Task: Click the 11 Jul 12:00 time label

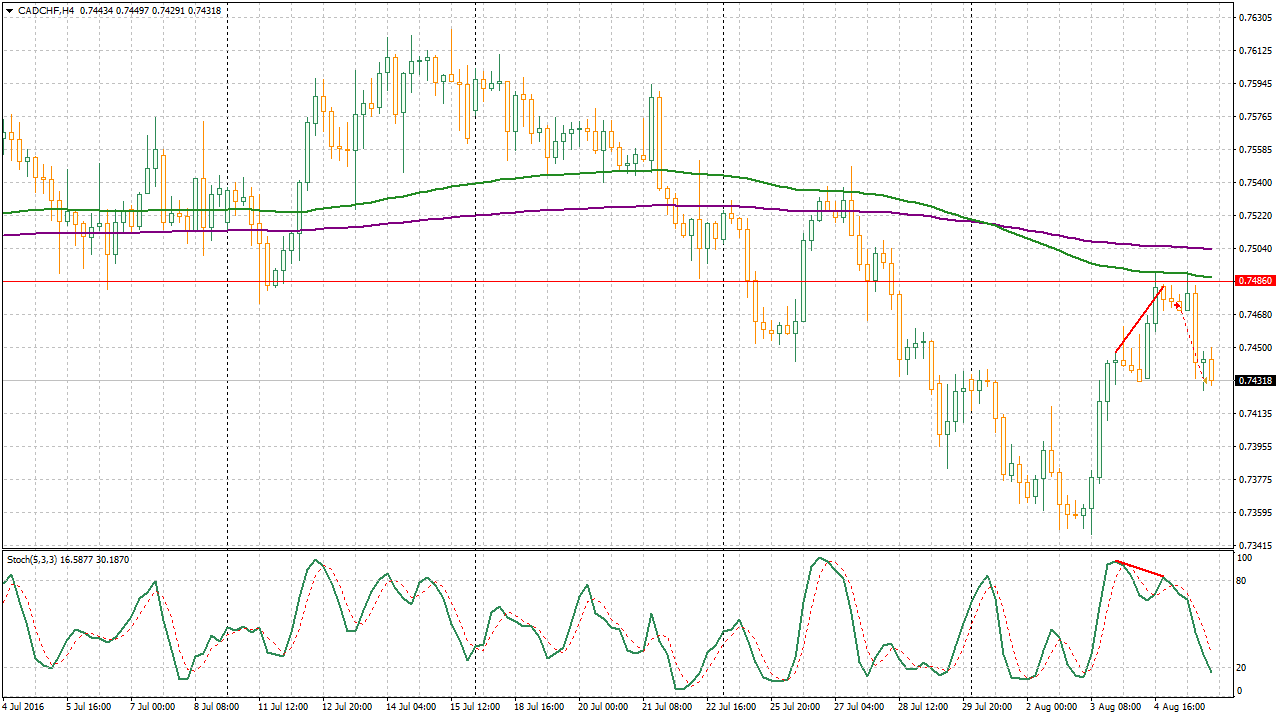Action: click(x=285, y=707)
